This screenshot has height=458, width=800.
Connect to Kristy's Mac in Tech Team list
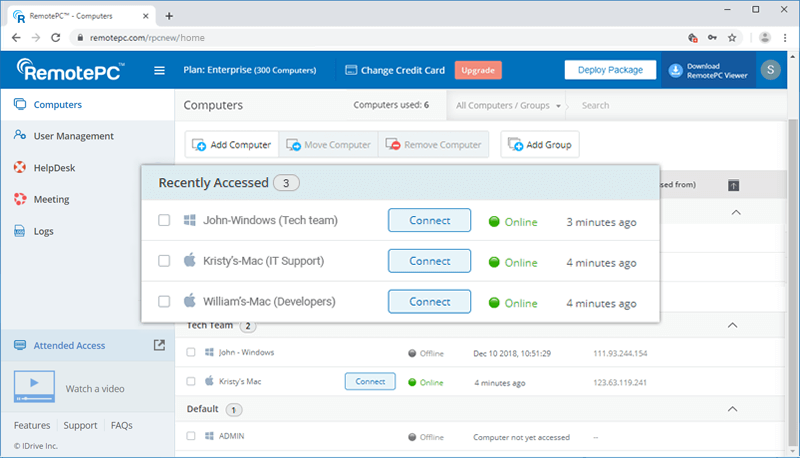(370, 381)
